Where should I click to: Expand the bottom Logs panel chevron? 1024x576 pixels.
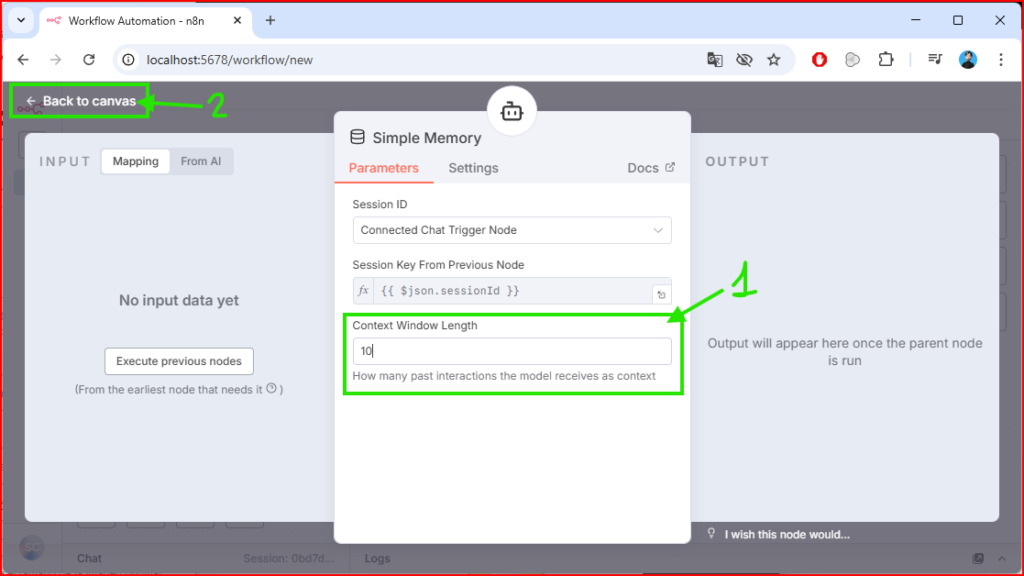[1002, 558]
